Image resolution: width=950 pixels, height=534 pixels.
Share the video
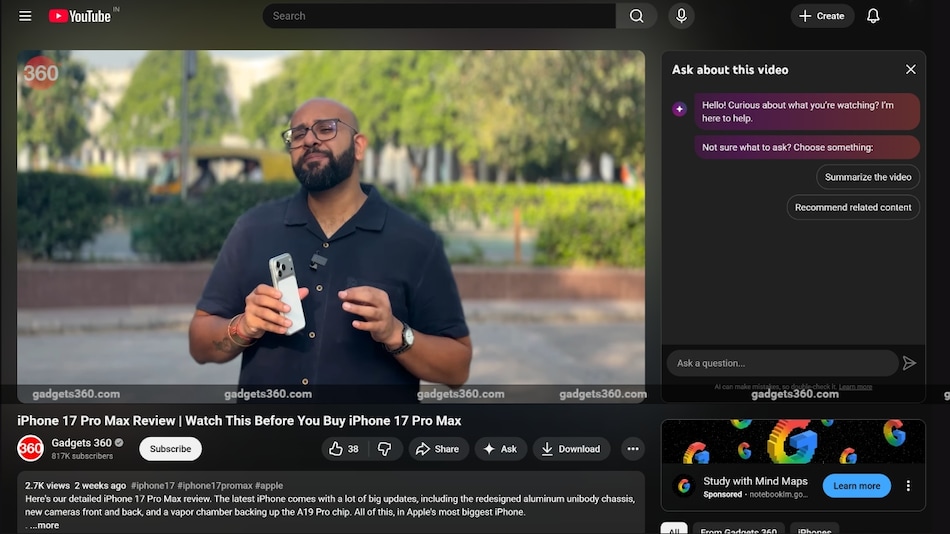coord(437,449)
